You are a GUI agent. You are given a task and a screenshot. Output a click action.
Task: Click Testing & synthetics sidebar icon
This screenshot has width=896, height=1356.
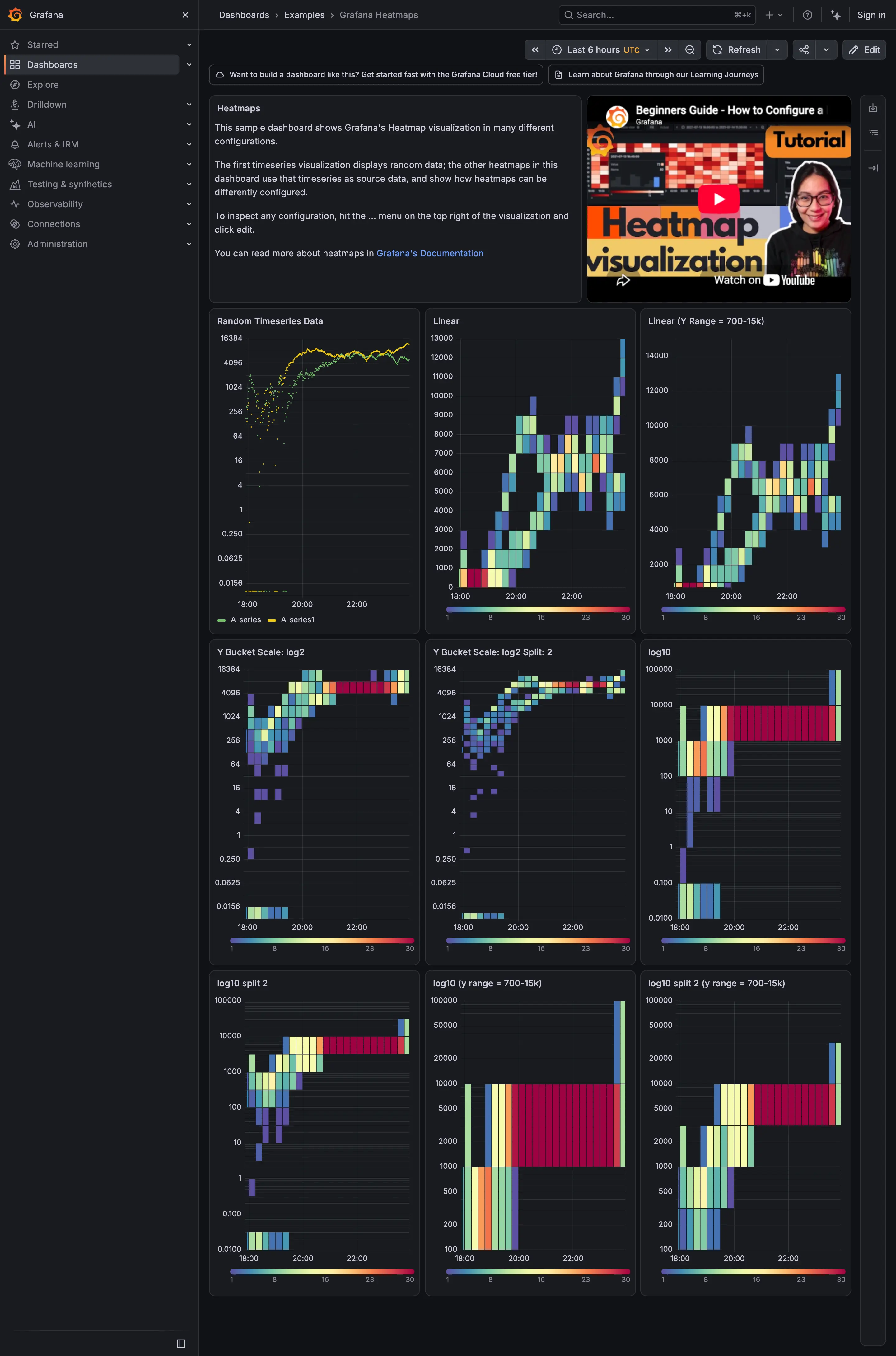[15, 184]
